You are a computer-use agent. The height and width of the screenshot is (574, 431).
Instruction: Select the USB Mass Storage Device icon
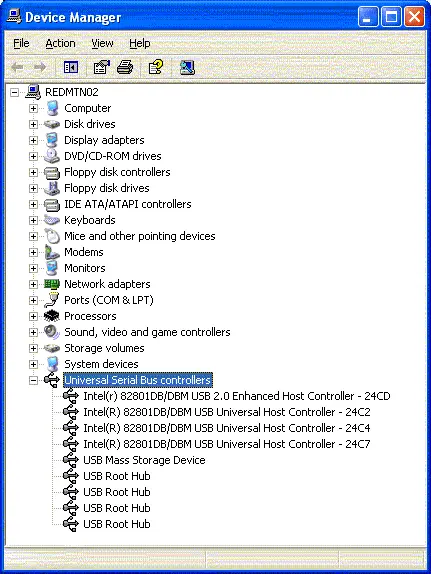coord(70,460)
